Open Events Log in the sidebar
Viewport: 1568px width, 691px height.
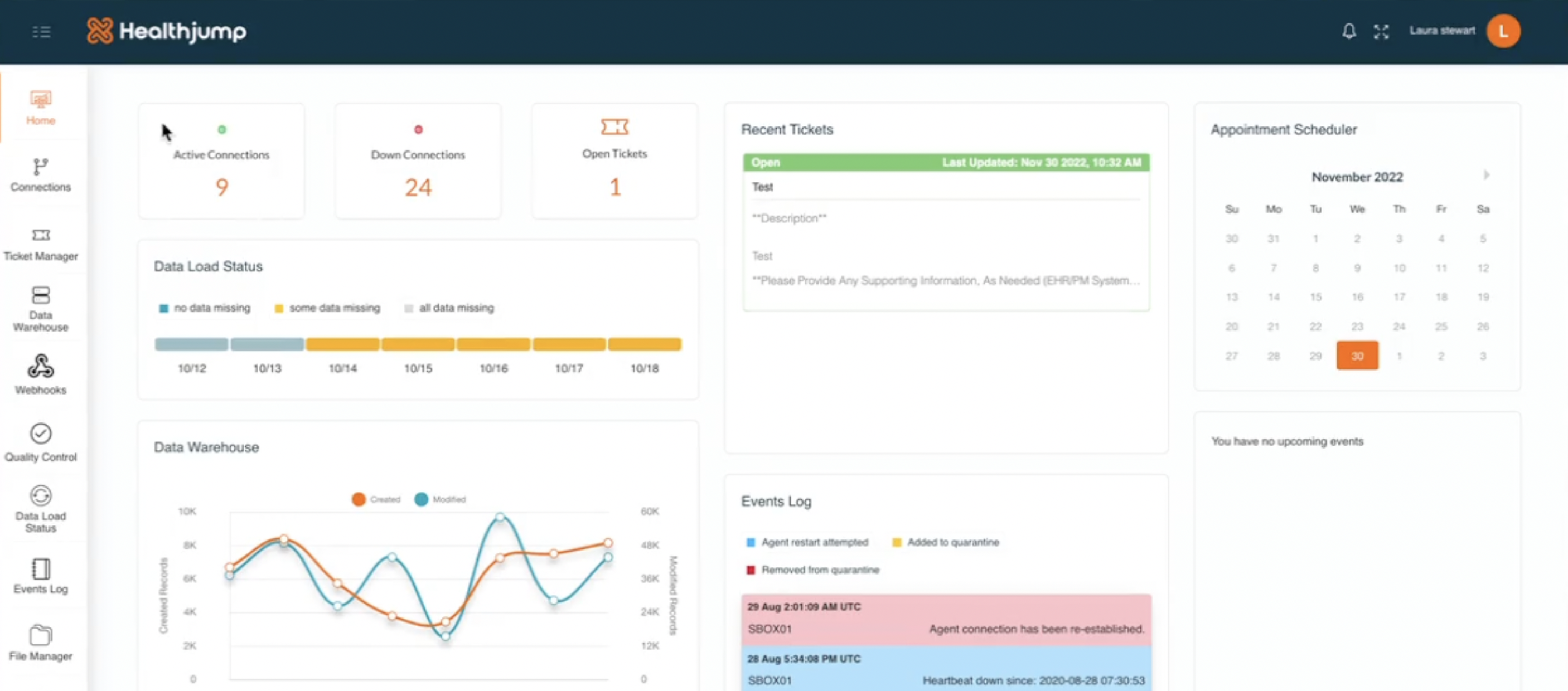(41, 576)
